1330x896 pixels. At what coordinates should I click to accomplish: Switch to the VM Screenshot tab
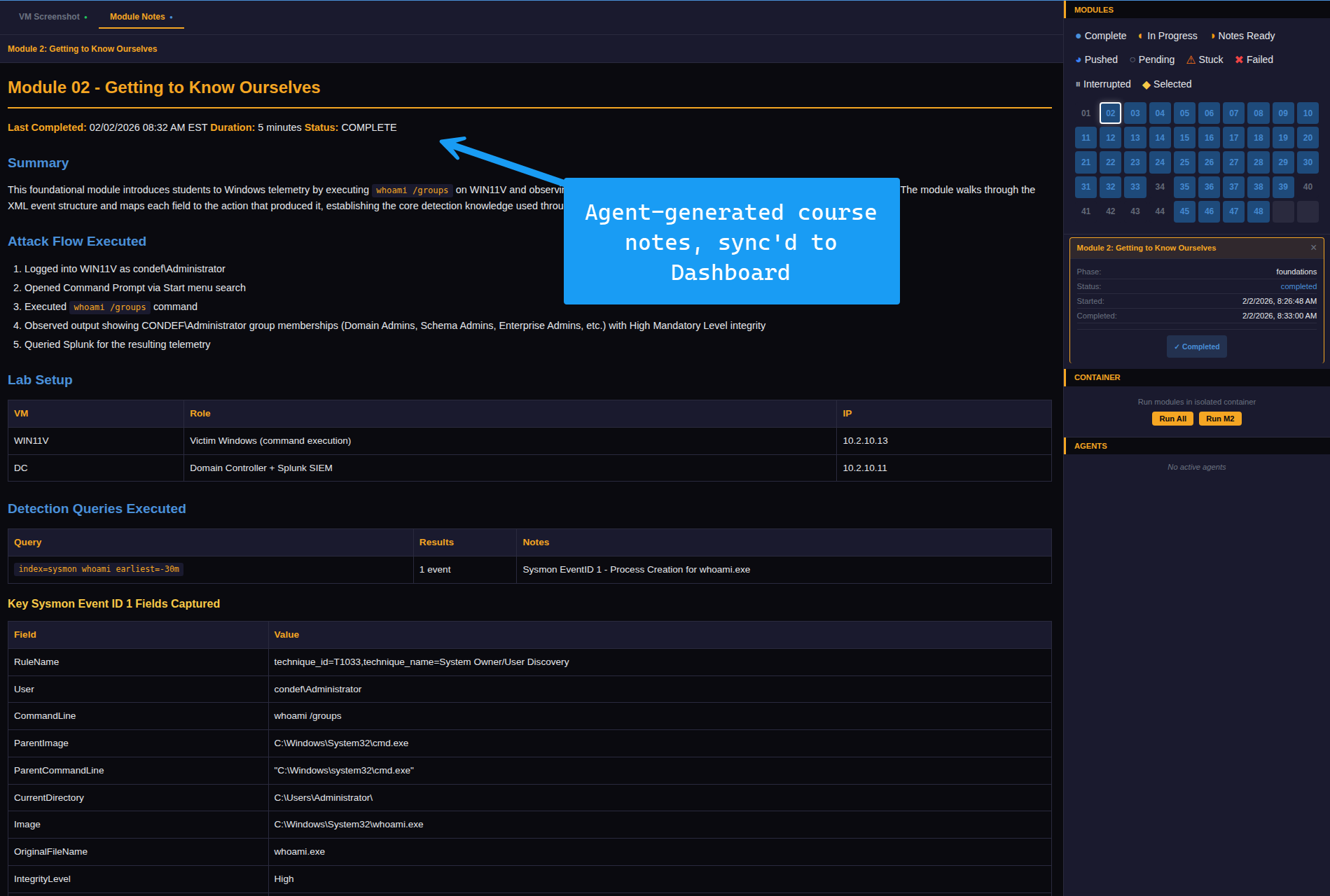click(x=49, y=17)
